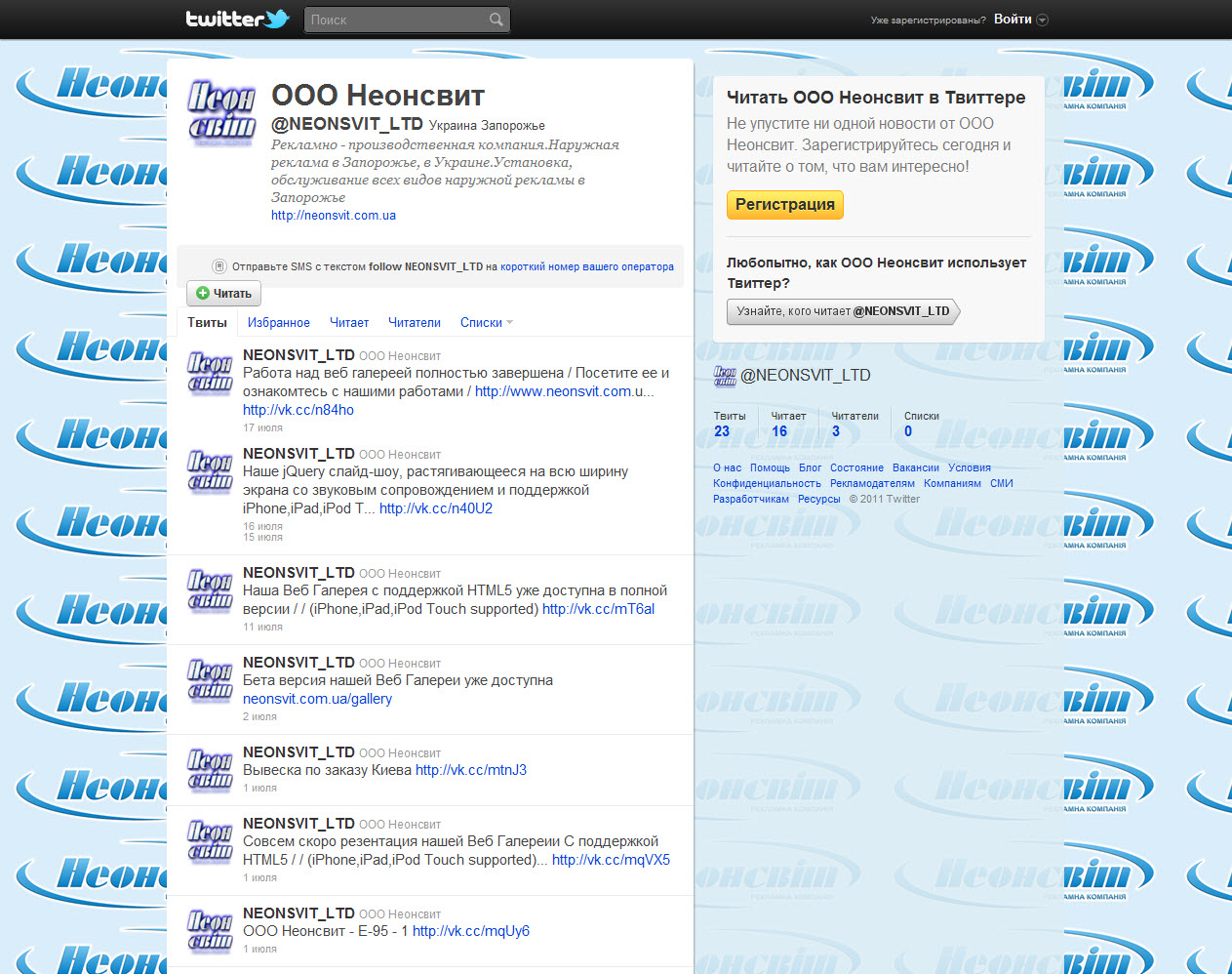Screen dimensions: 1232x974
Task: Click avatar of the 'Работа над веб галереей' tweet
Action: [x=210, y=372]
